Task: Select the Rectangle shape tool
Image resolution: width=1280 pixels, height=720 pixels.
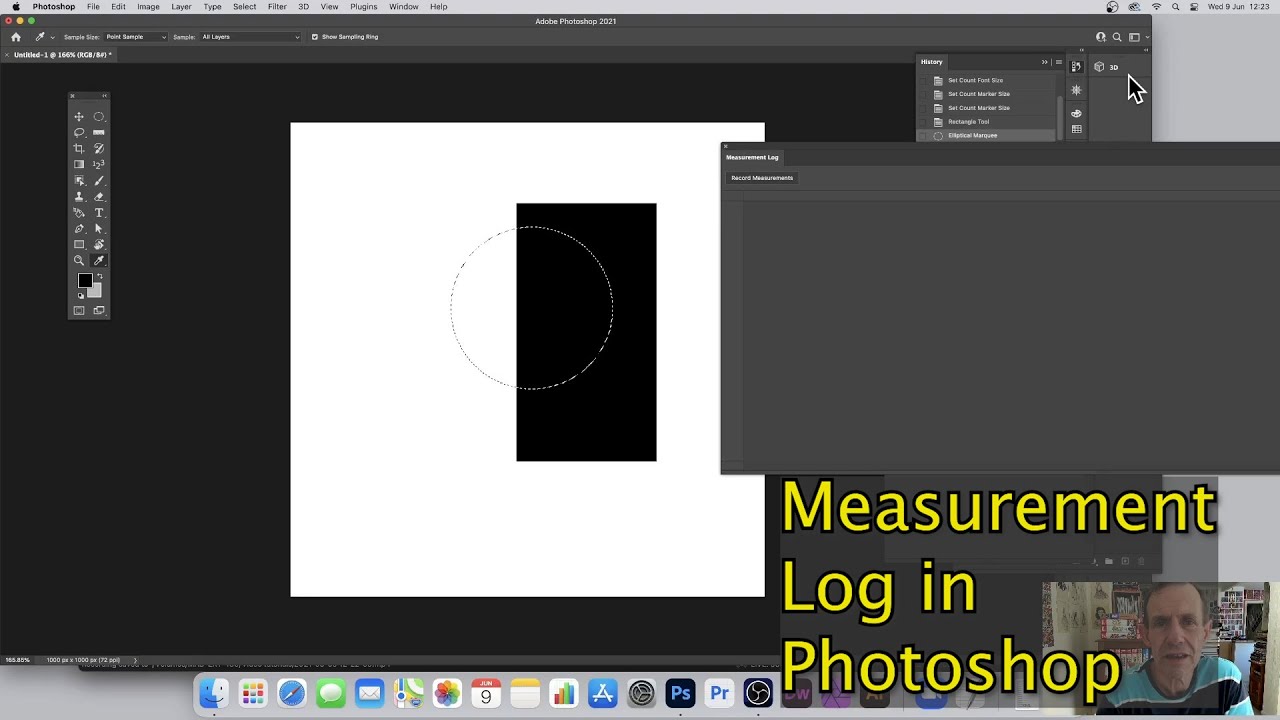Action: [79, 245]
